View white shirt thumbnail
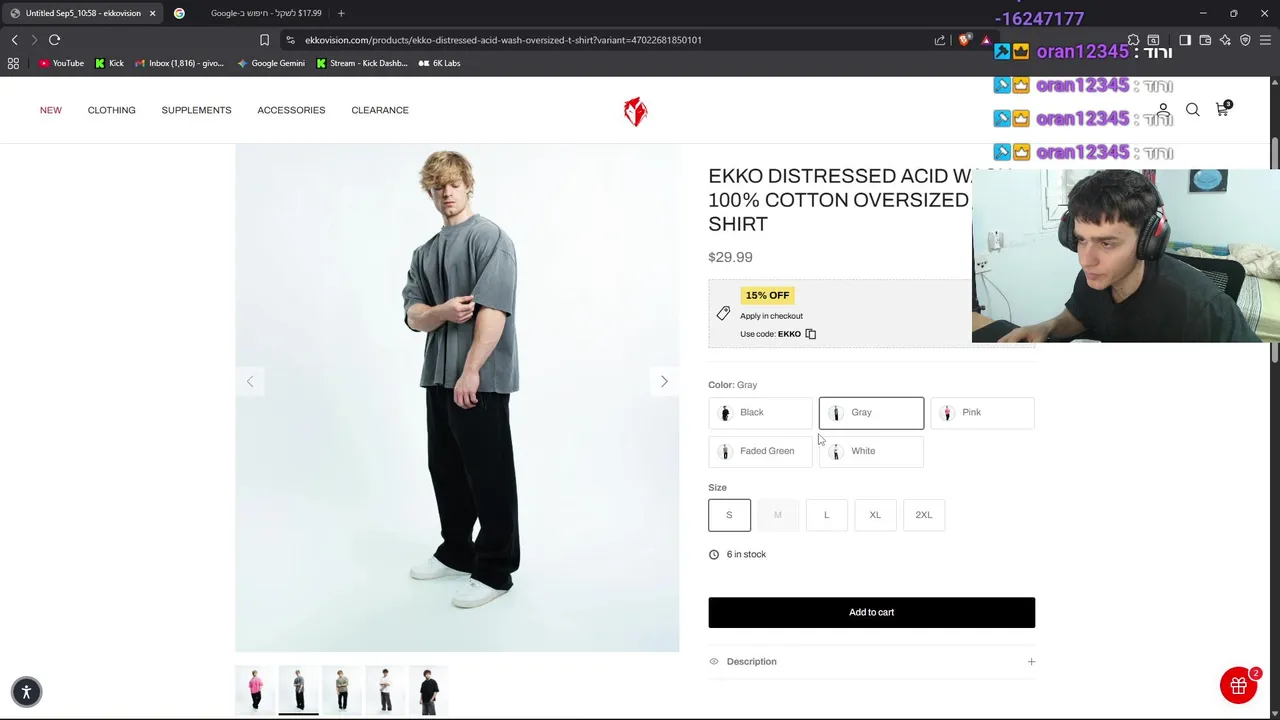The image size is (1280, 720). pyautogui.click(x=385, y=690)
